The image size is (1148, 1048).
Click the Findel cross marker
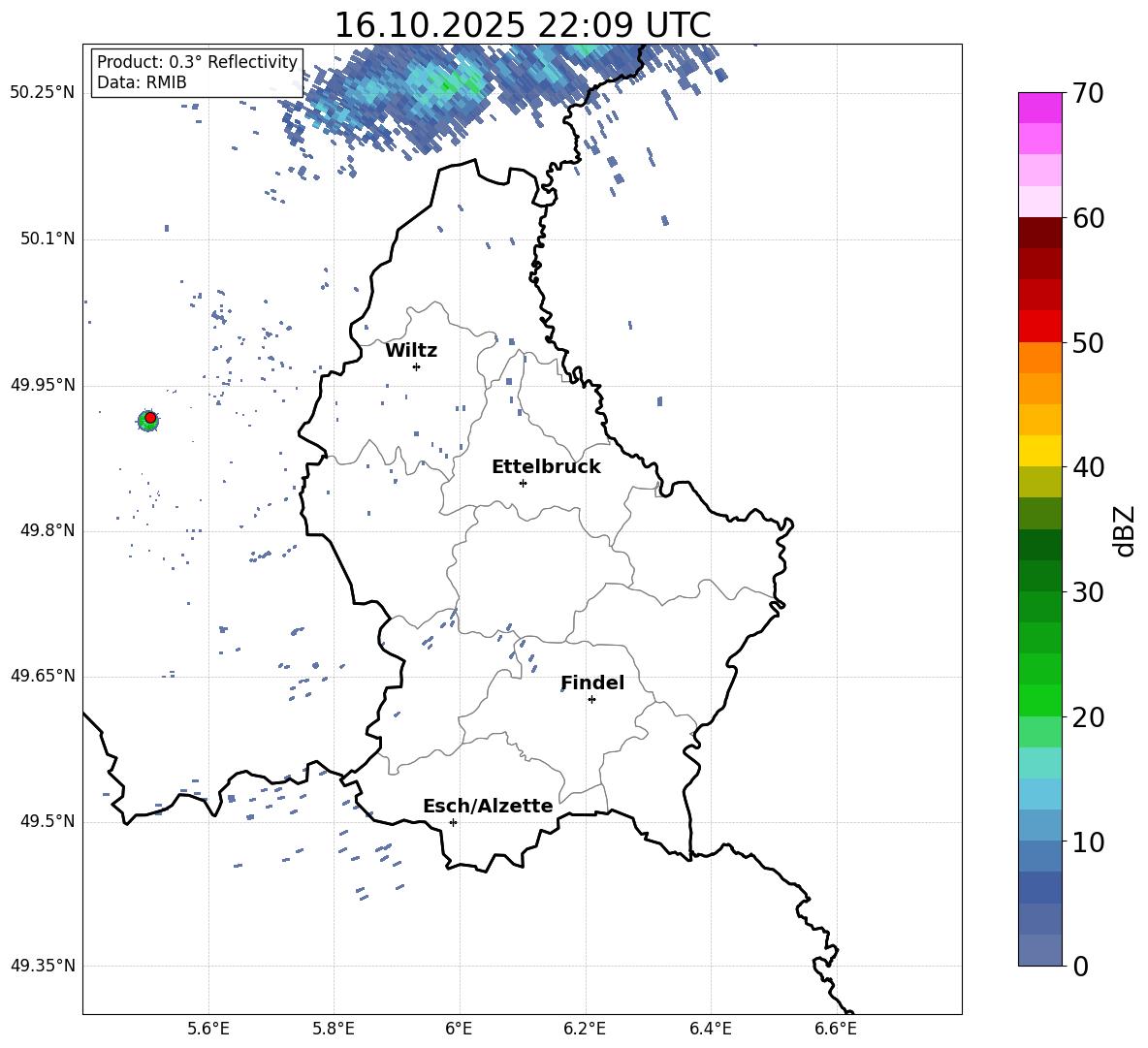(591, 700)
